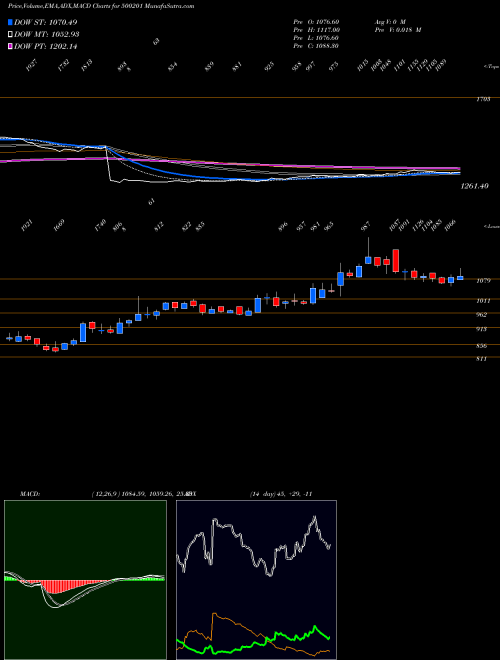The image size is (500, 660).
Task: Click the magenta DOW PT legend swatch
Action: pyautogui.click(x=10, y=47)
